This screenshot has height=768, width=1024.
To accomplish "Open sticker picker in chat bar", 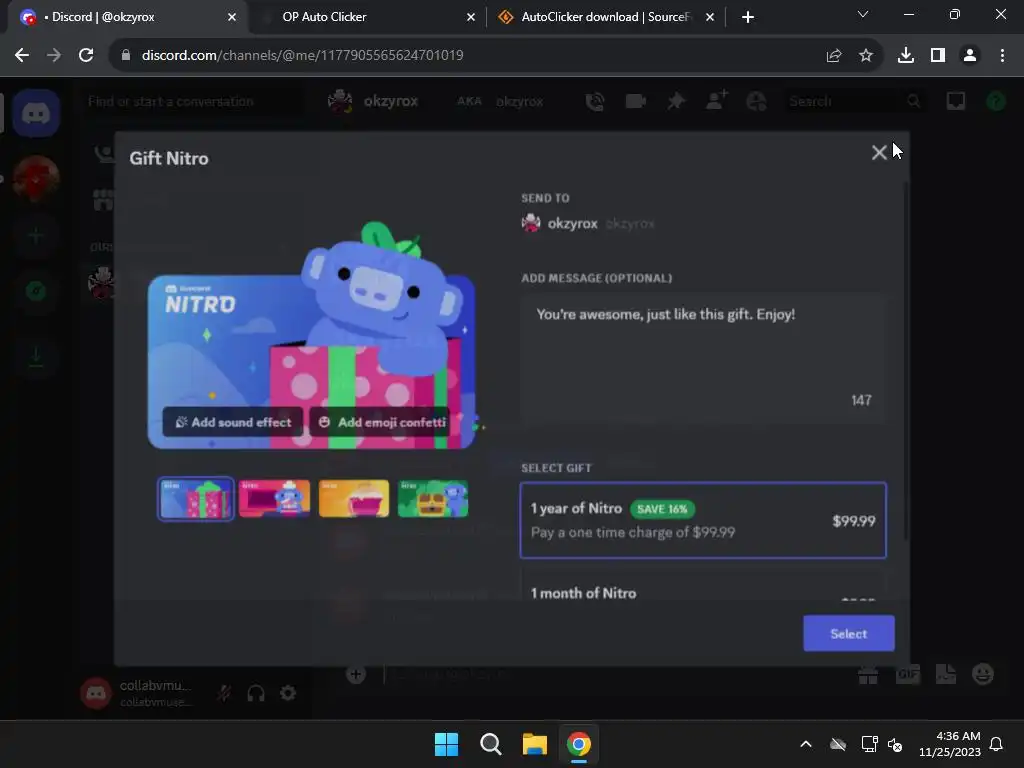I will click(x=945, y=674).
